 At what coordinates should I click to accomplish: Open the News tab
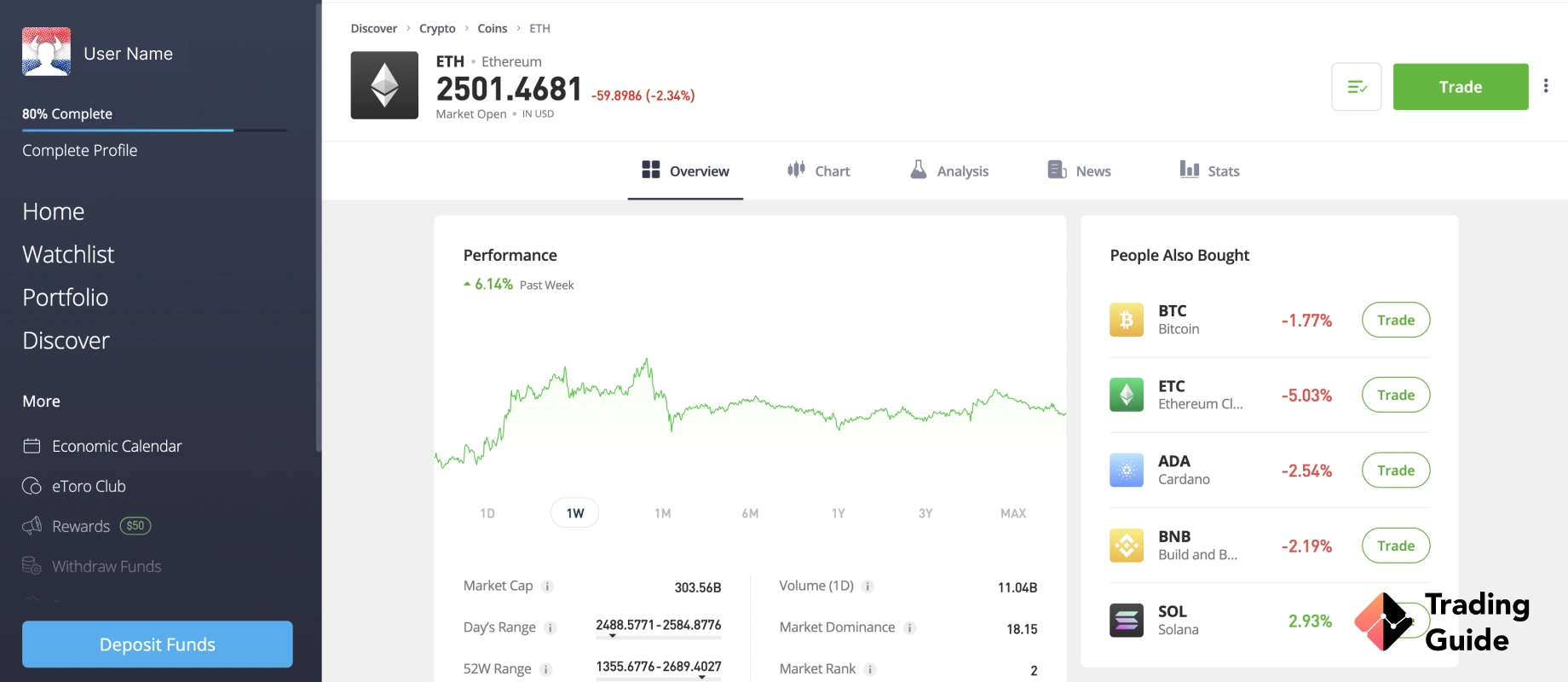1079,171
